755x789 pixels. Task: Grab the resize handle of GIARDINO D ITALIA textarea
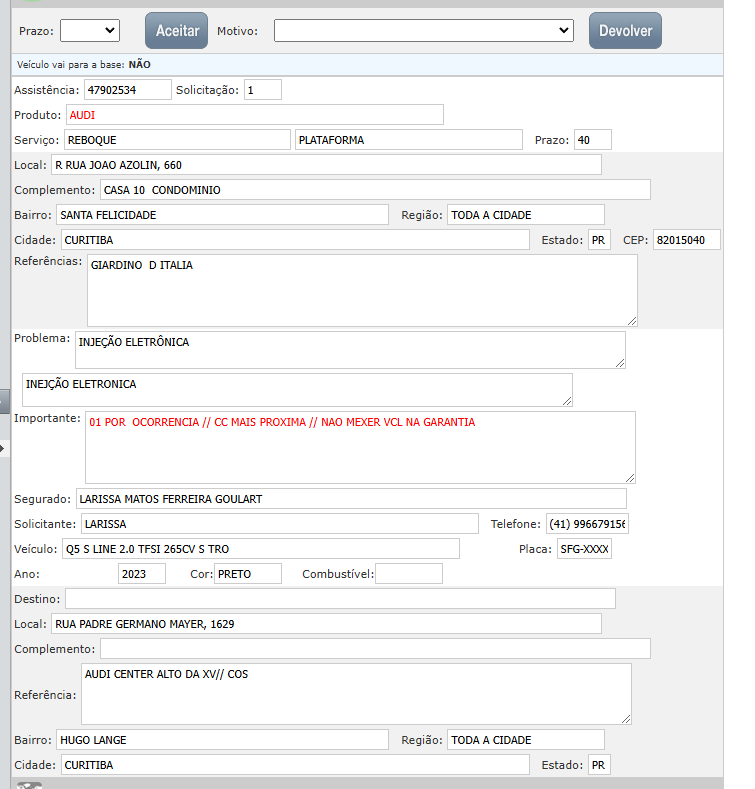pos(631,320)
